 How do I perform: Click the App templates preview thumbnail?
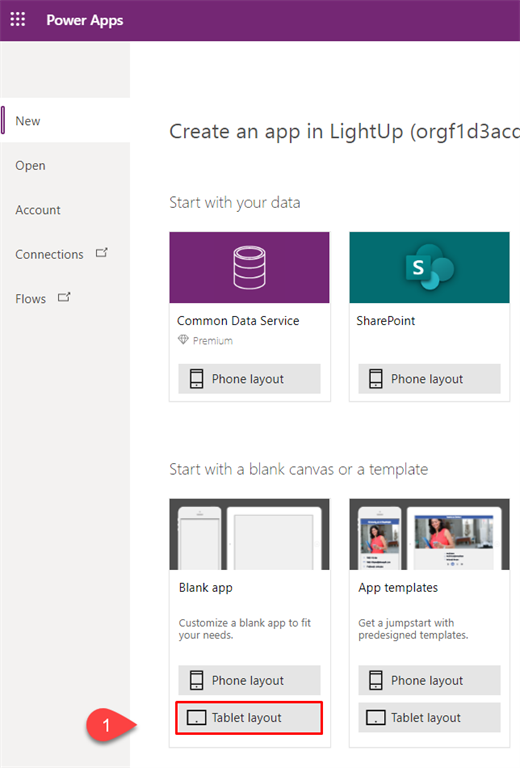pyautogui.click(x=429, y=534)
